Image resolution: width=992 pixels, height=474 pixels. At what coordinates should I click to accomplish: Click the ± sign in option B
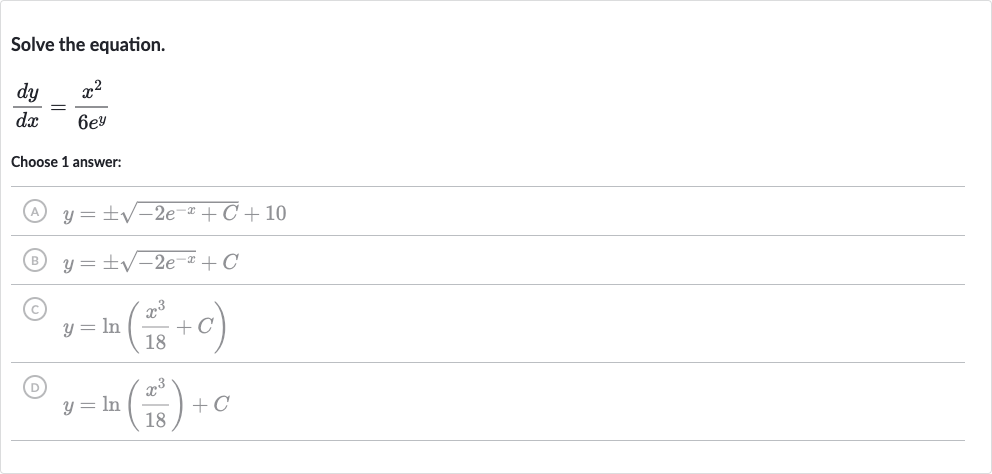(111, 263)
